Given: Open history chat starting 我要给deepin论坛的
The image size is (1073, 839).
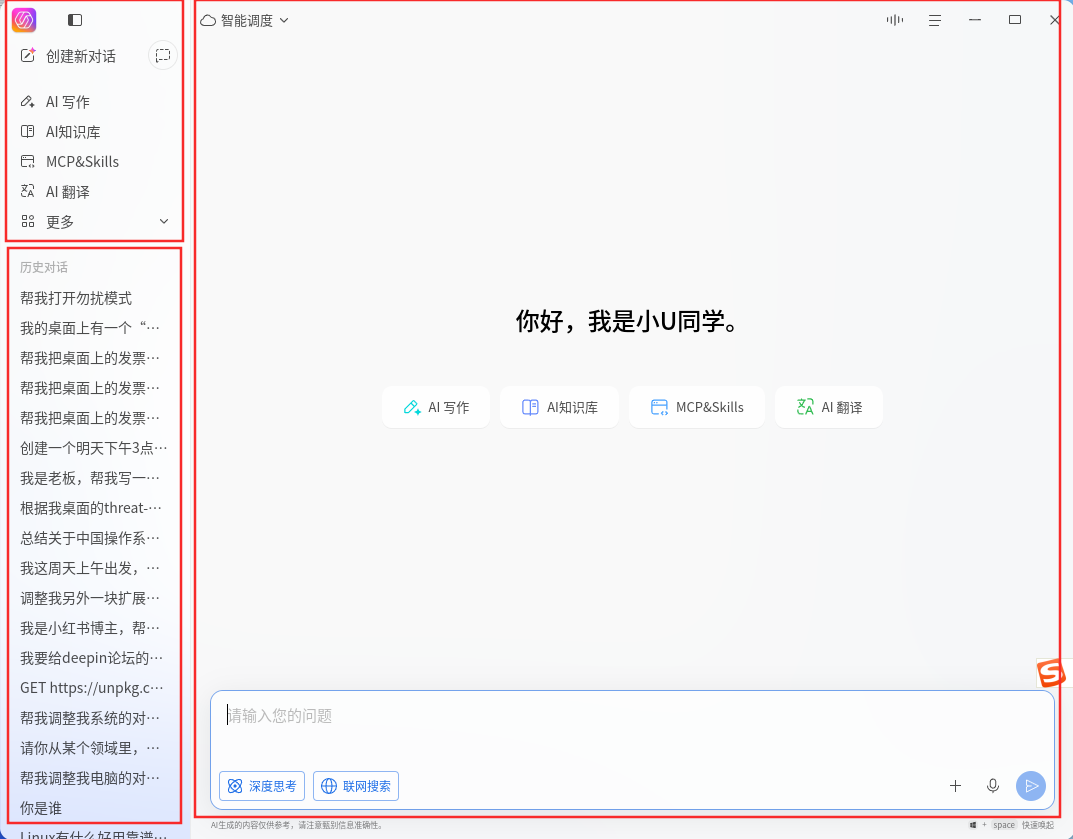Looking at the screenshot, I should [94, 658].
